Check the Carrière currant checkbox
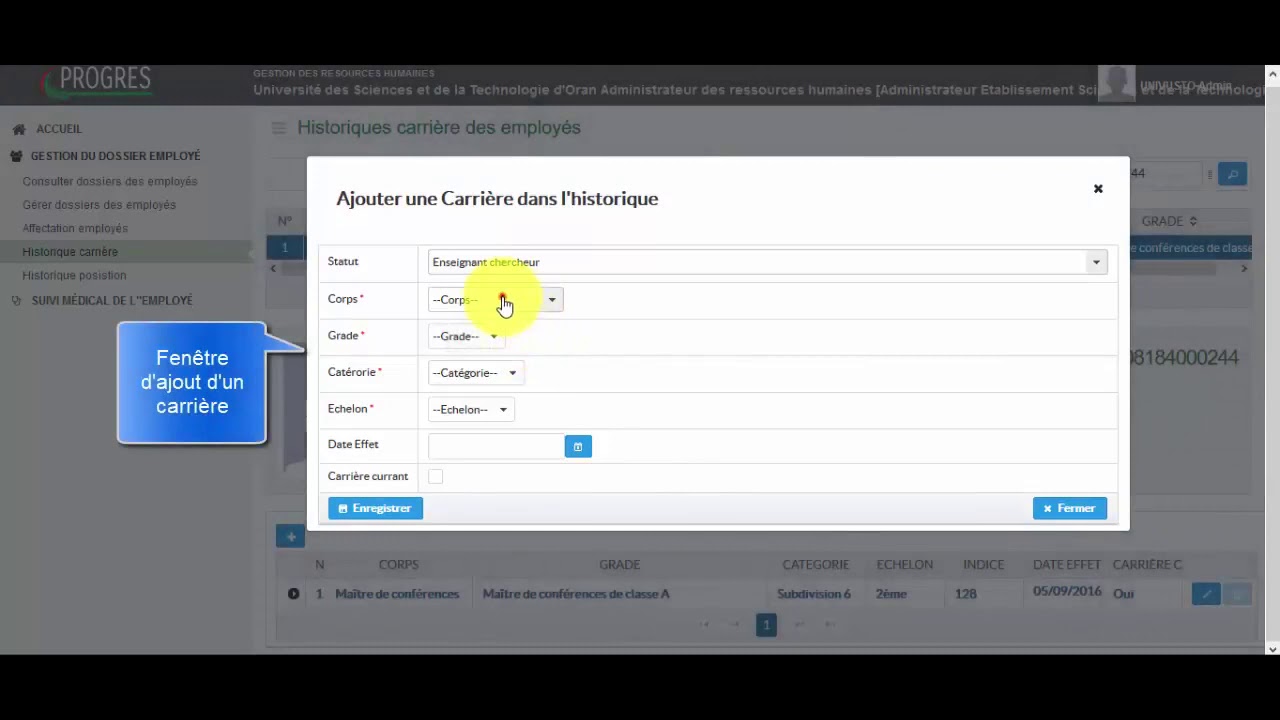 (x=436, y=477)
